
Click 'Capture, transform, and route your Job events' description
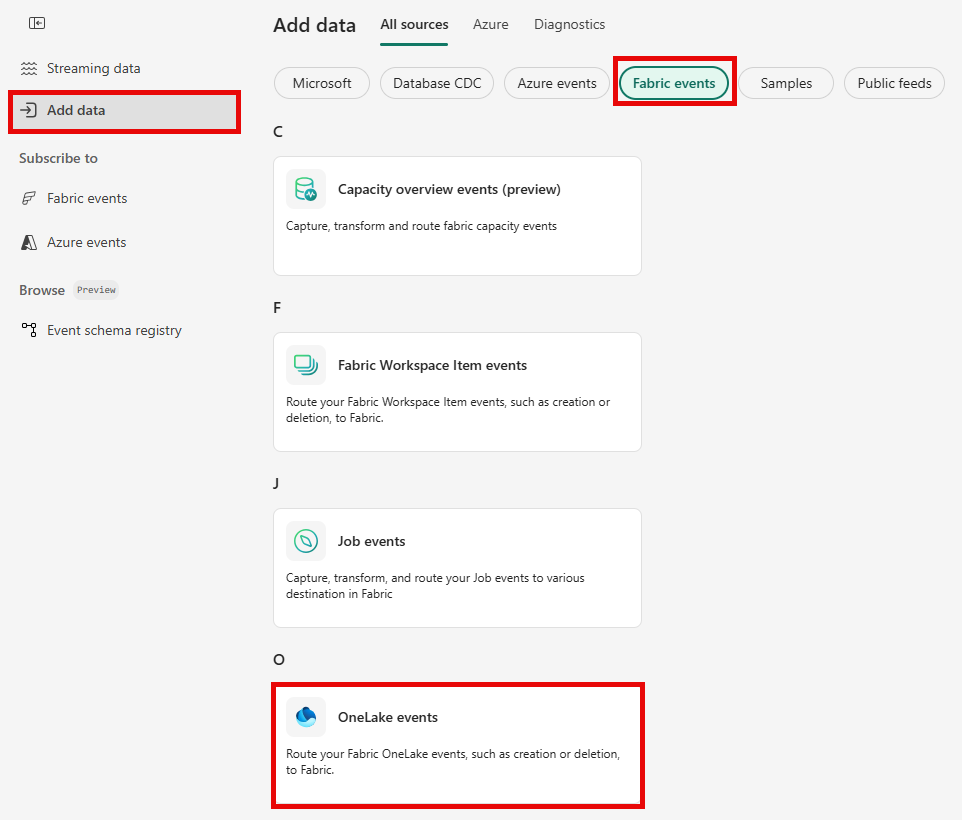tap(435, 586)
